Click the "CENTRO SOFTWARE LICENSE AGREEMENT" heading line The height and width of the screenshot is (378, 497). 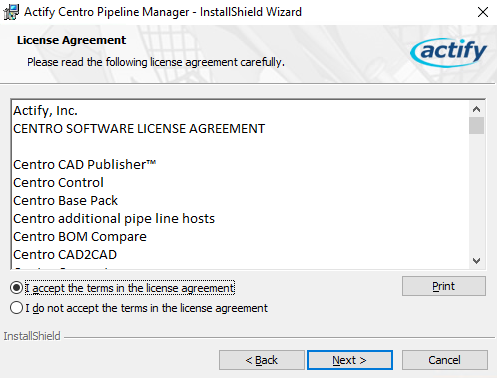139,129
